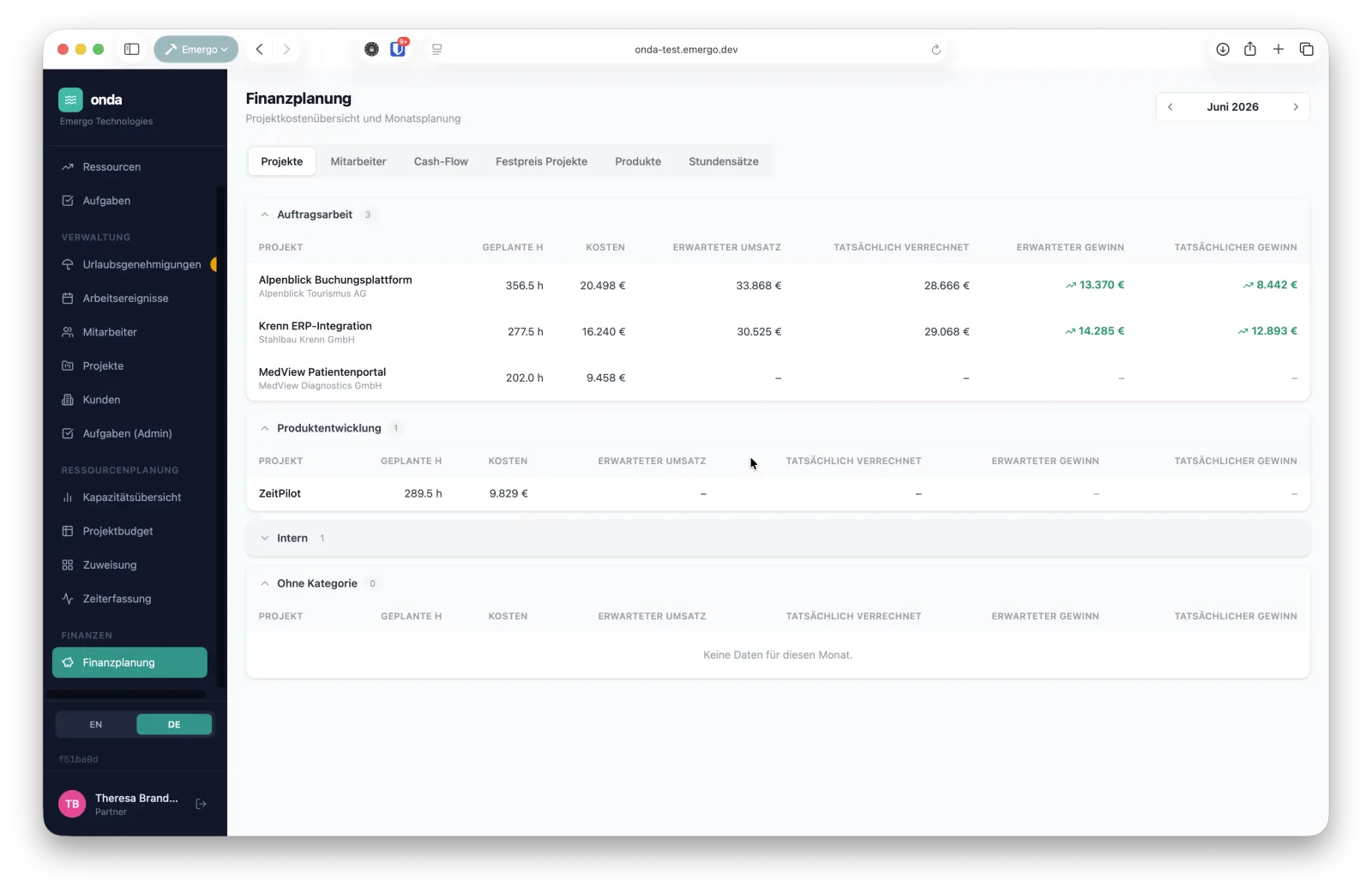Select the Projekte tab
Screen dimensions: 1372x893
coord(282,161)
